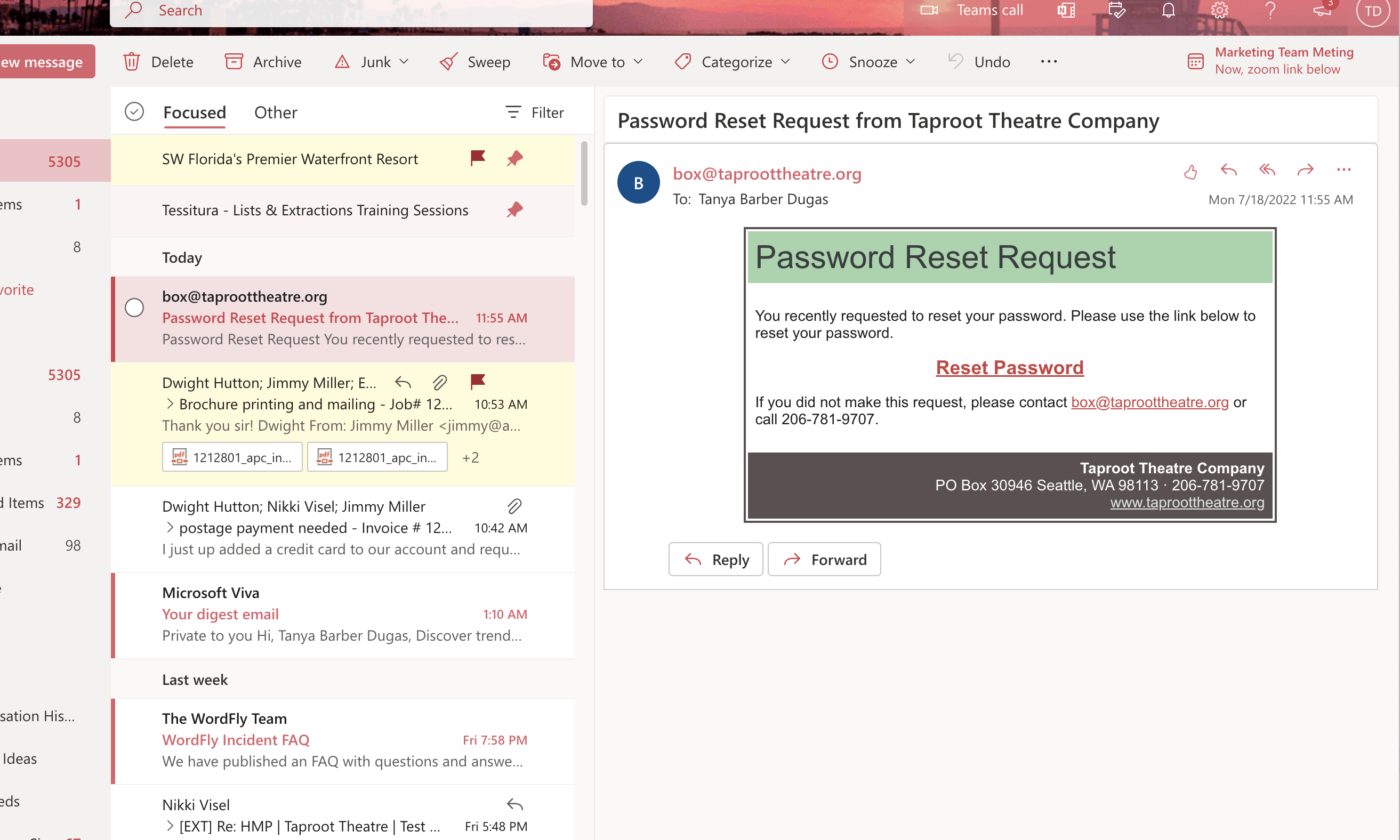
Task: Click the sender address box@taproottheatre.org header
Action: pyautogui.click(x=767, y=173)
